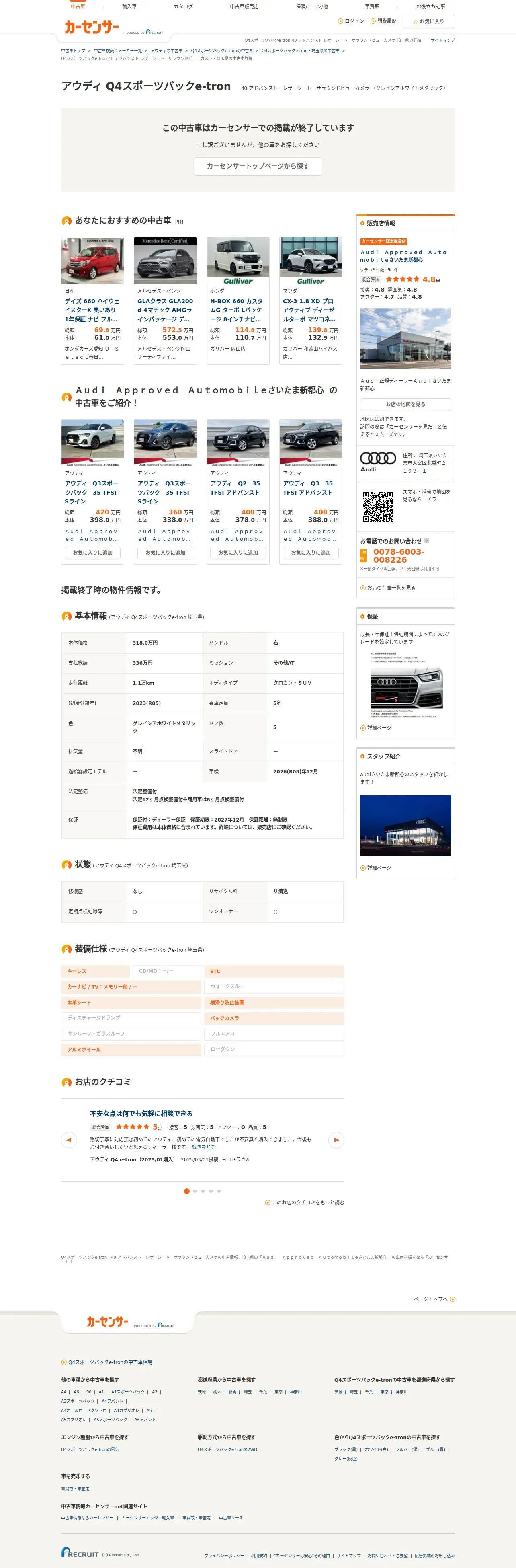The image size is (516, 1568).
Task: Open ブラック(黒) color footer link
Action: coord(346,1449)
